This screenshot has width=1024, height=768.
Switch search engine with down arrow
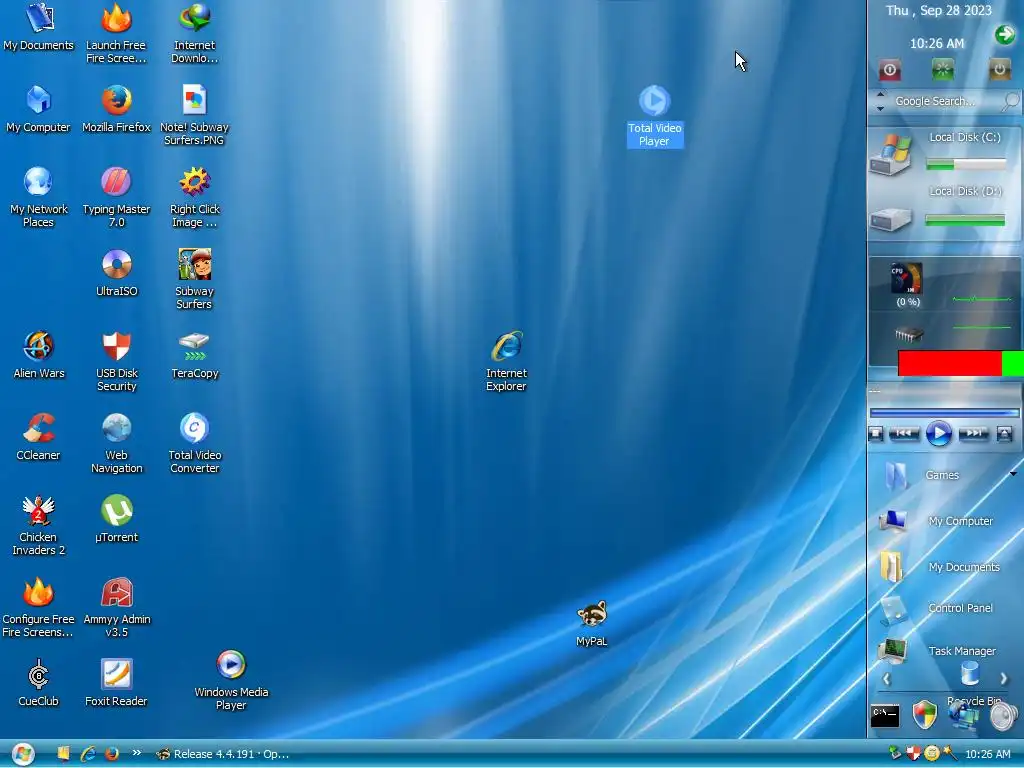(x=880, y=108)
